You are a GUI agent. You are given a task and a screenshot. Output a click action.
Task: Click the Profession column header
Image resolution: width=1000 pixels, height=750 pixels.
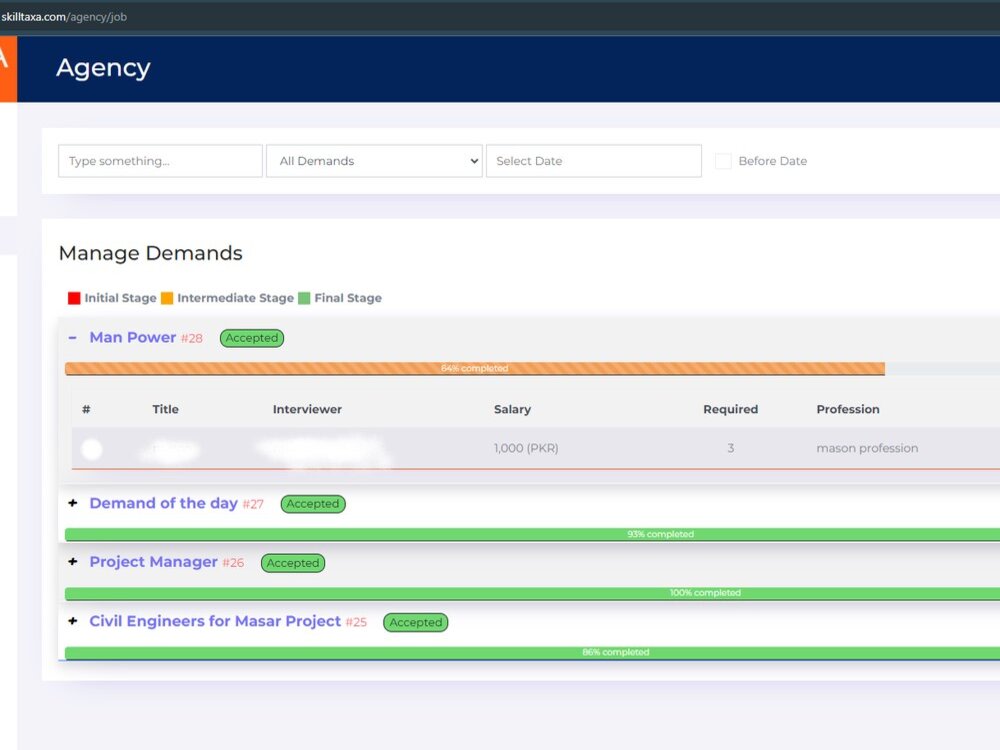848,409
